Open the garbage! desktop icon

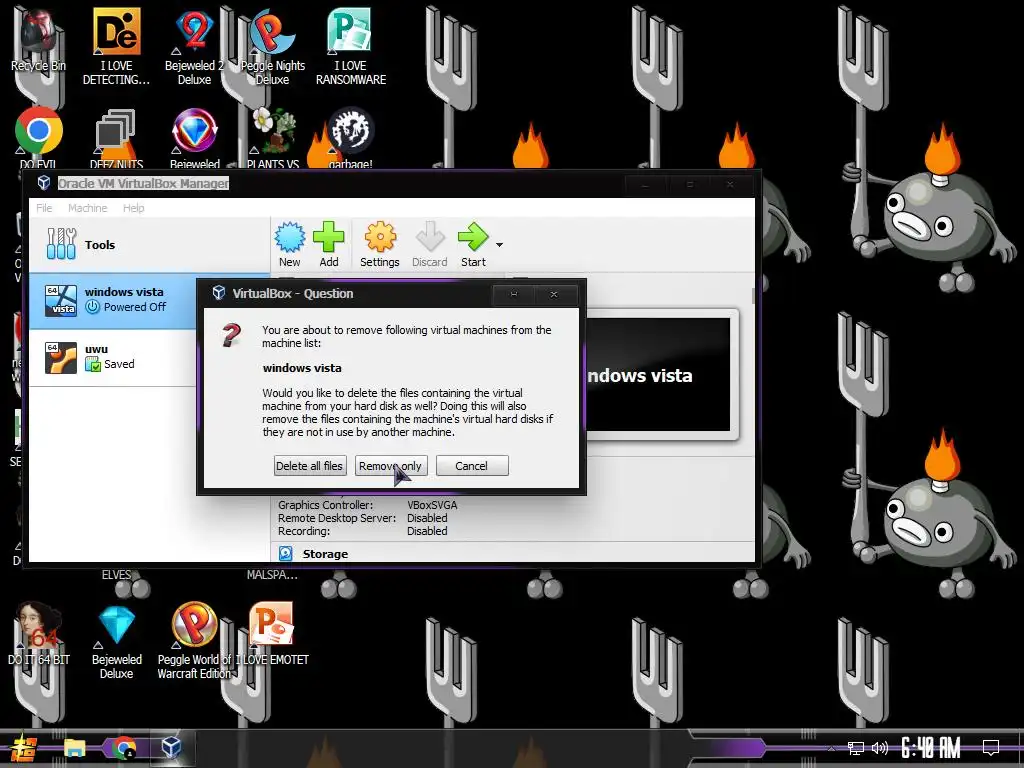(x=351, y=136)
